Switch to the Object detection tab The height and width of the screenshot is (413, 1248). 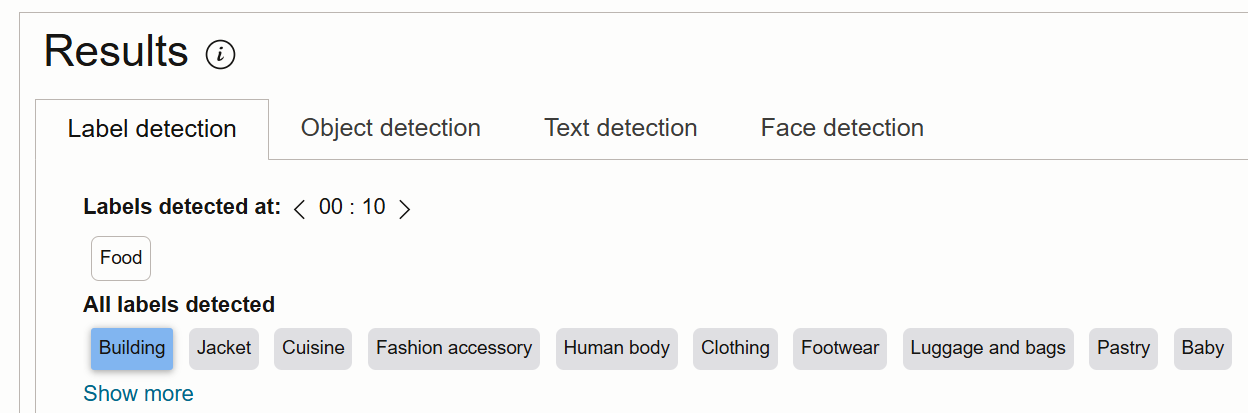click(x=391, y=128)
